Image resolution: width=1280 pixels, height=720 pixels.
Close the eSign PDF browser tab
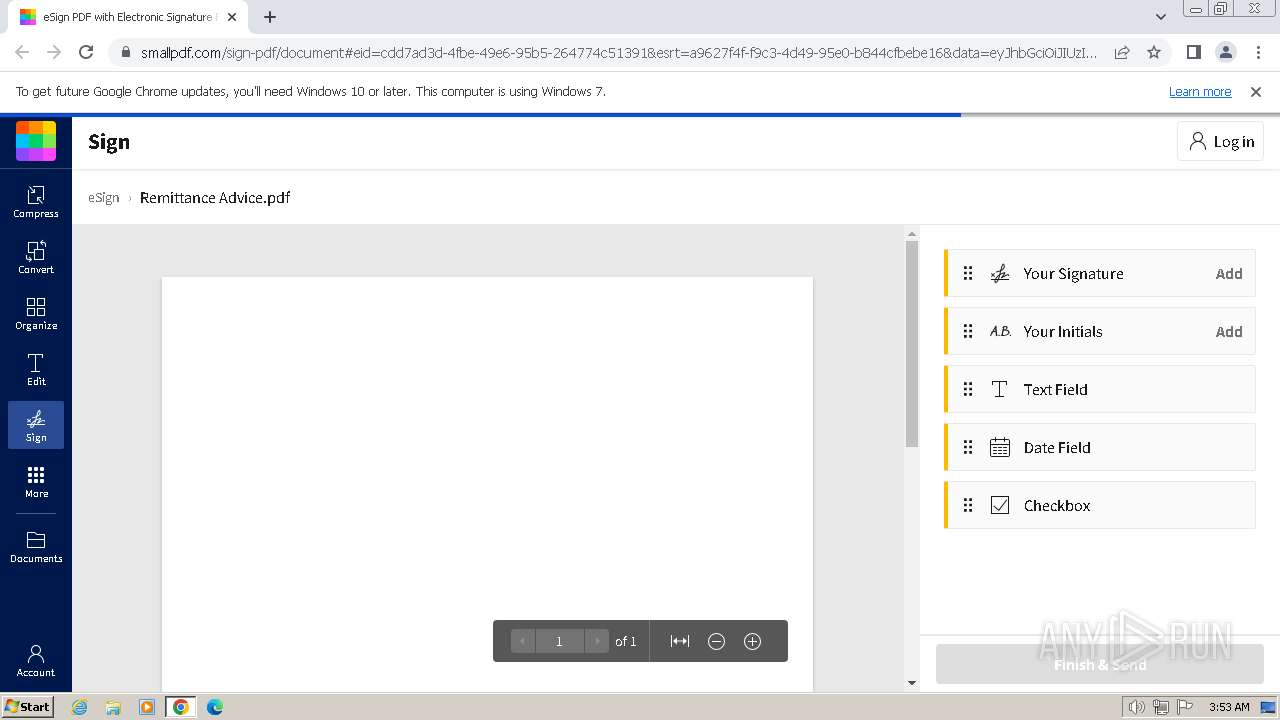pyautogui.click(x=232, y=17)
